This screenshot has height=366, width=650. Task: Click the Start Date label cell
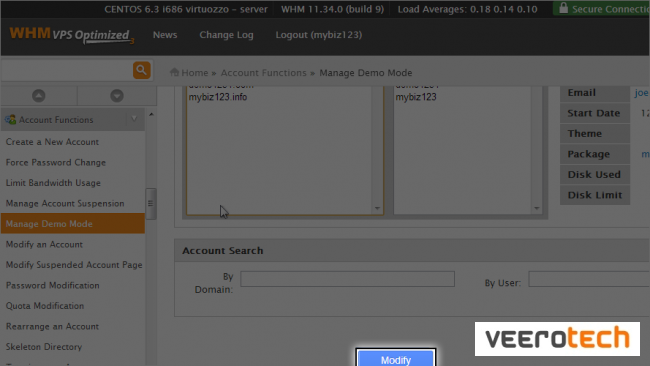coord(595,113)
